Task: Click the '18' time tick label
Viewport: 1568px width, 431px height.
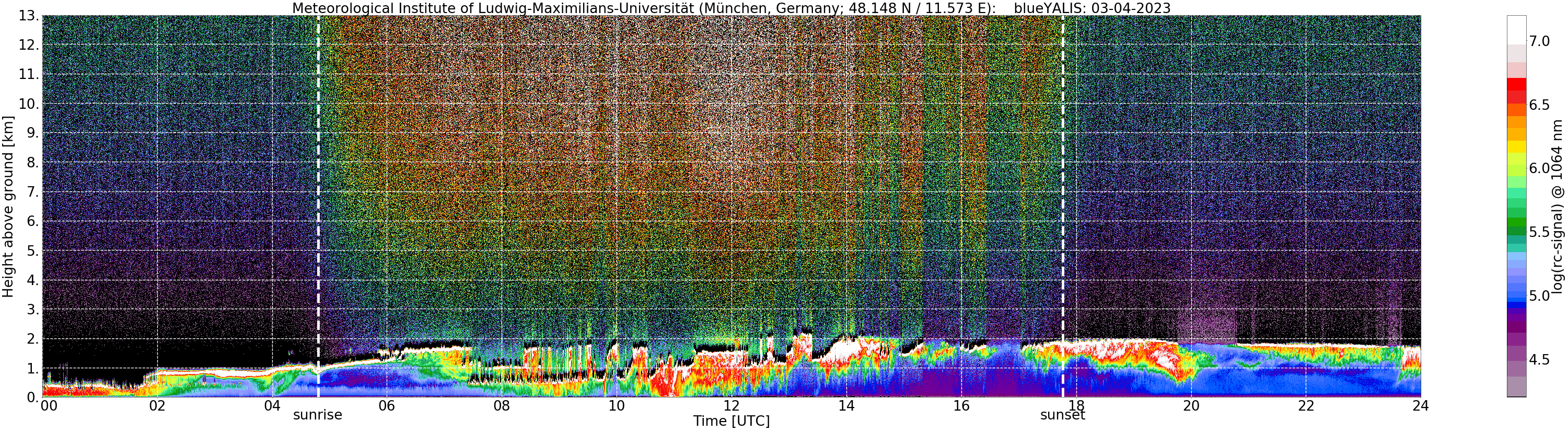Action: click(x=1076, y=405)
